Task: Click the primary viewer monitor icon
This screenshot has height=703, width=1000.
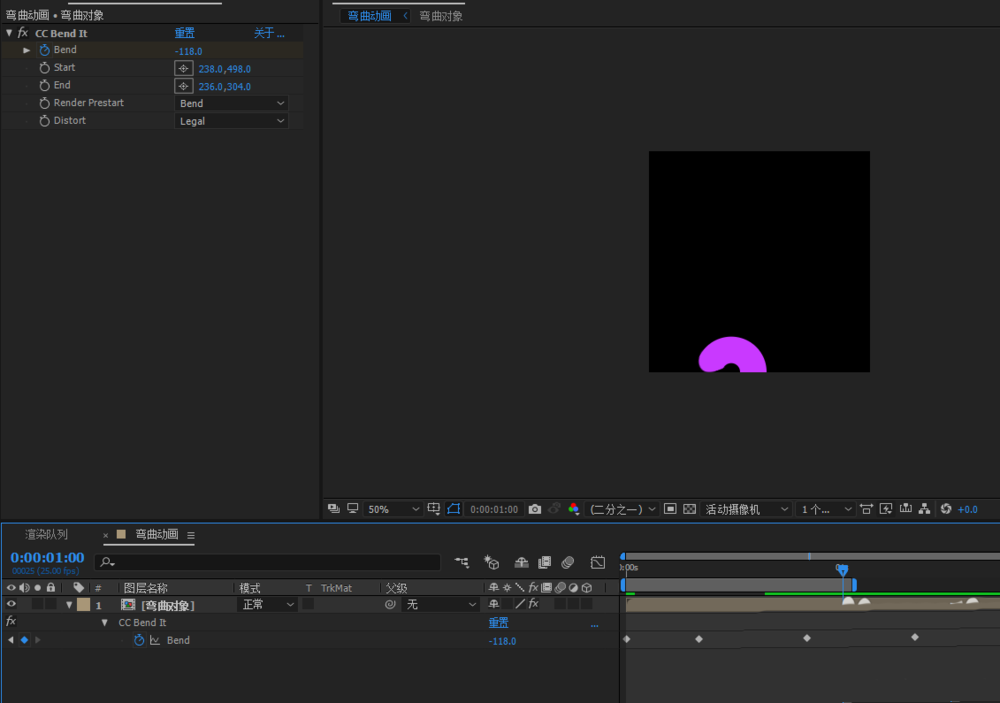Action: tap(353, 508)
